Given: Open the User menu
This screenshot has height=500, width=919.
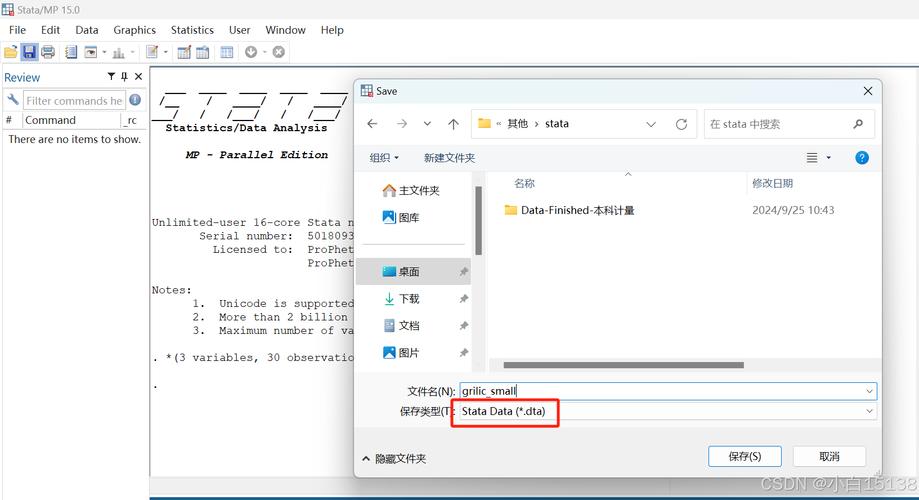Looking at the screenshot, I should click(x=240, y=30).
